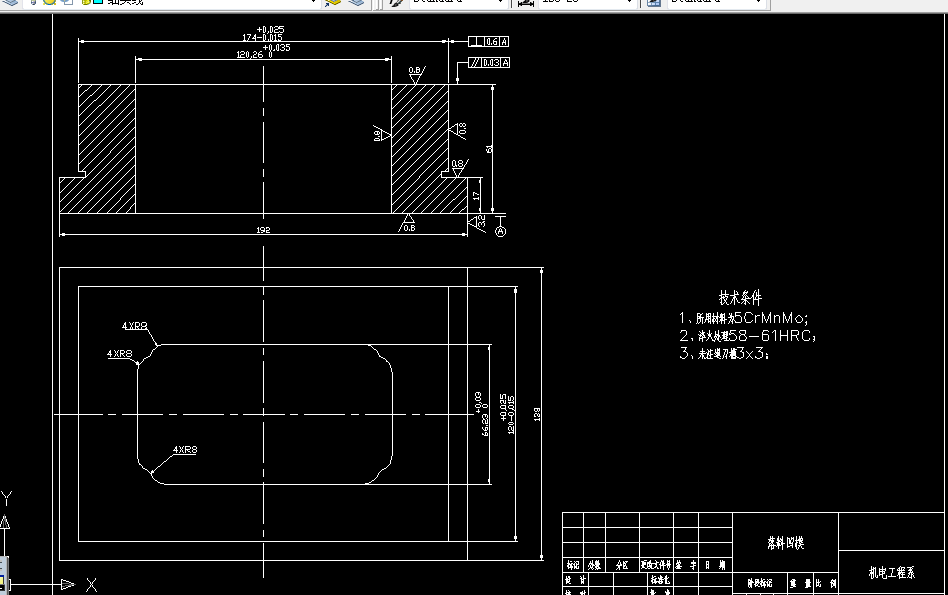The image size is (948, 595).
Task: Open the ISO-25 dimension style dropdown
Action: [x=586, y=2]
